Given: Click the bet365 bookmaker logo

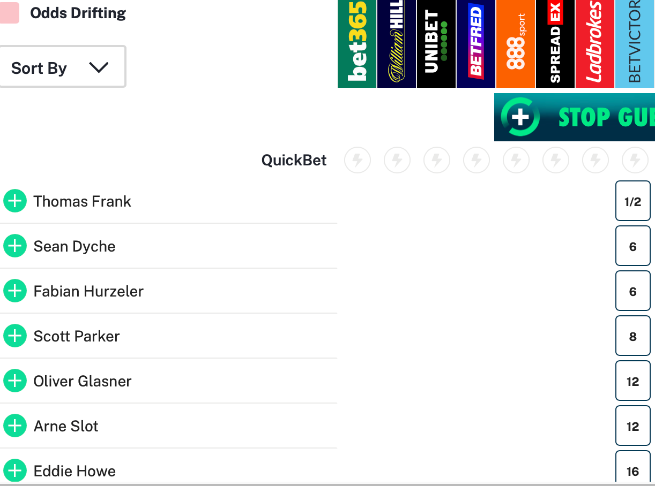Looking at the screenshot, I should [x=357, y=44].
